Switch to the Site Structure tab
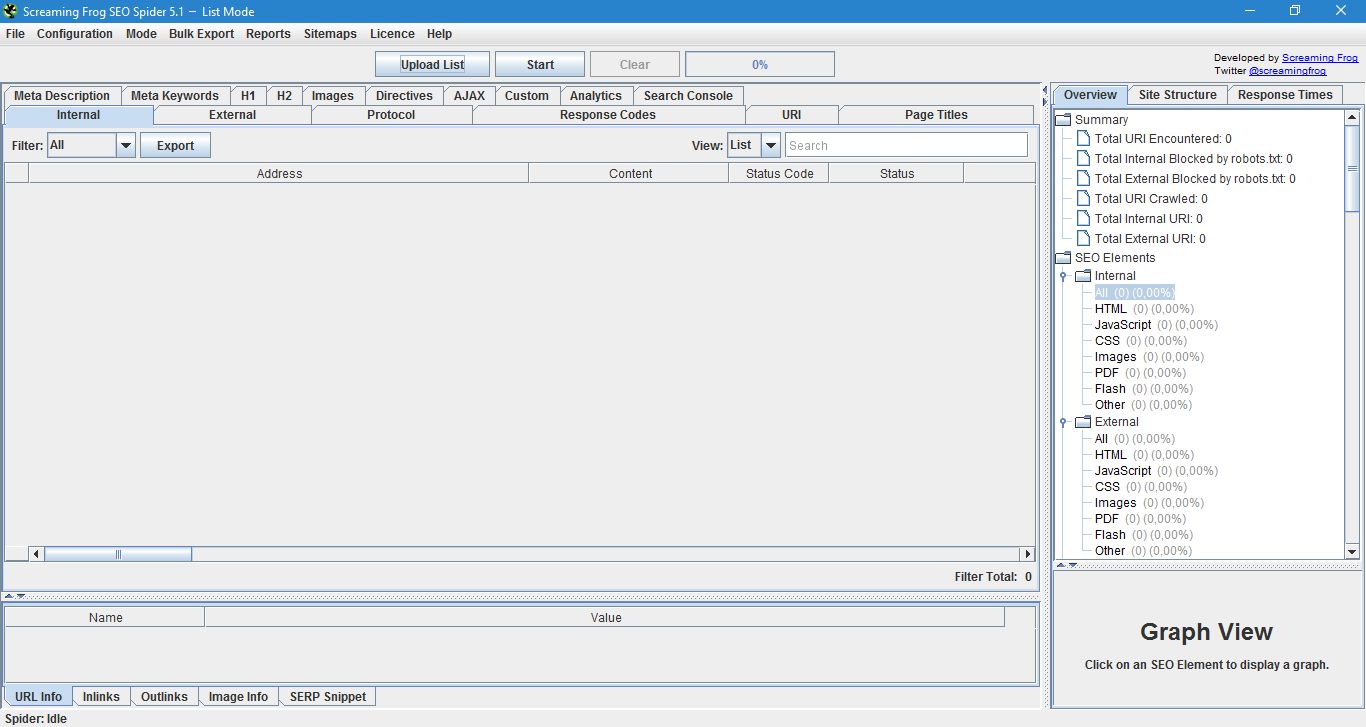The image size is (1366, 727). coord(1178,95)
